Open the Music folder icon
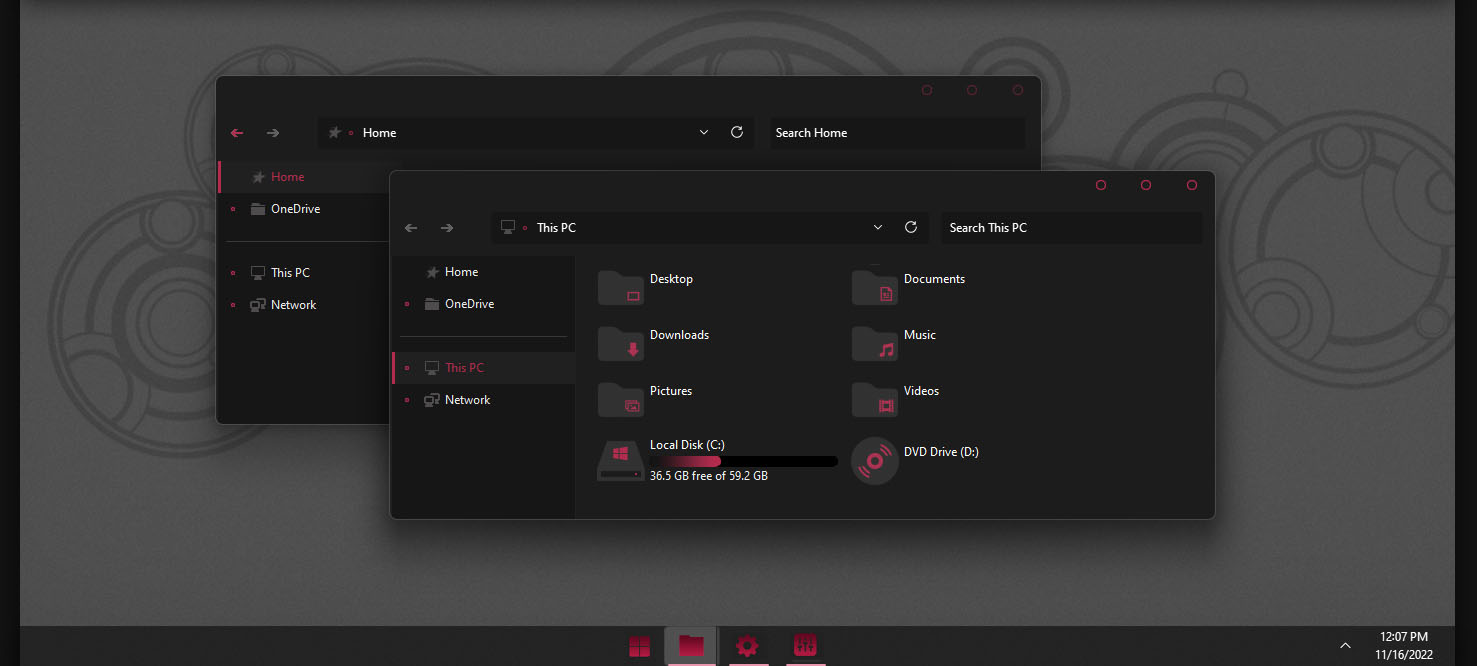Image resolution: width=1477 pixels, height=666 pixels. tap(874, 343)
